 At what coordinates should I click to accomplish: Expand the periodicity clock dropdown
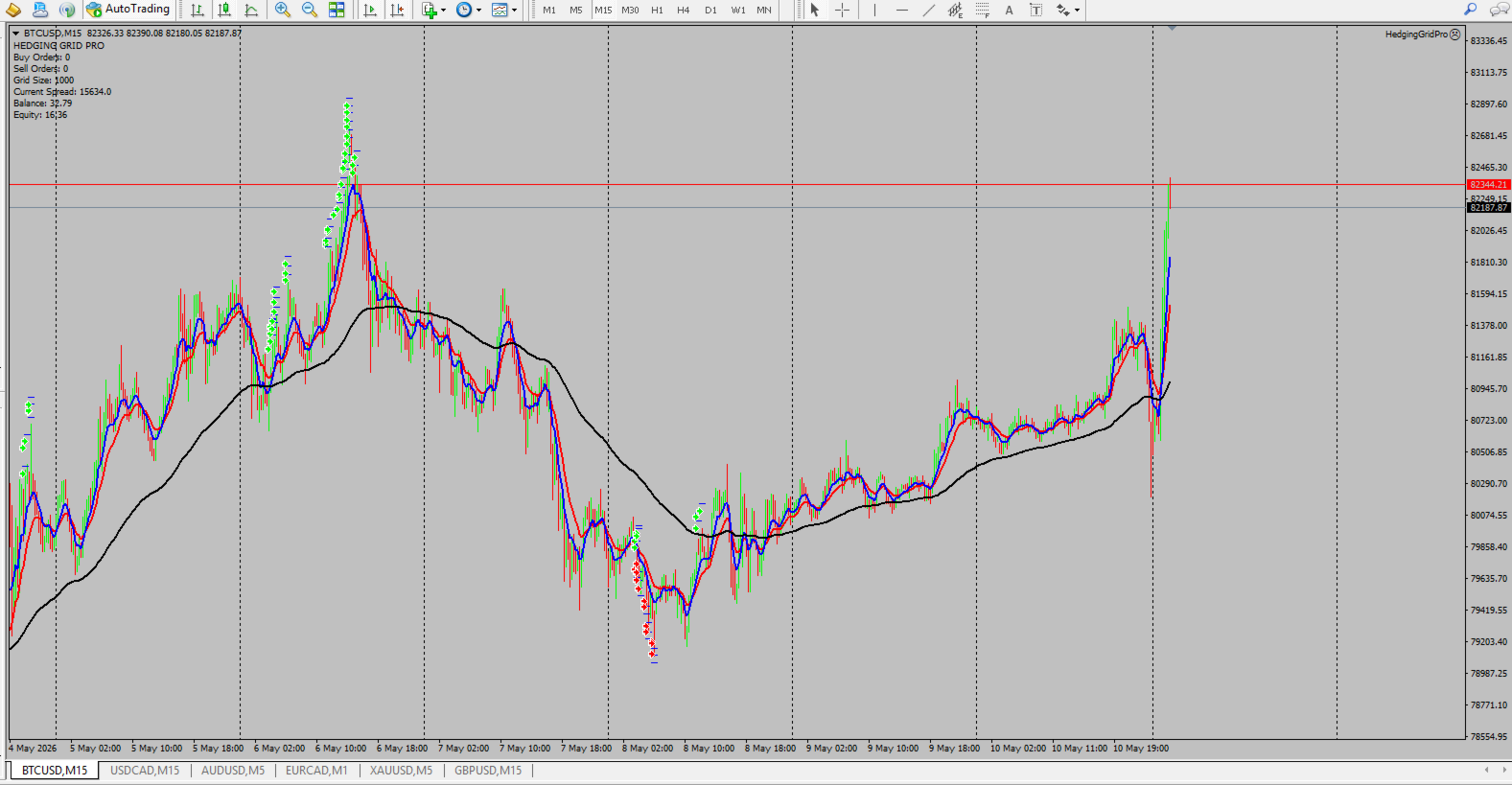click(468, 10)
